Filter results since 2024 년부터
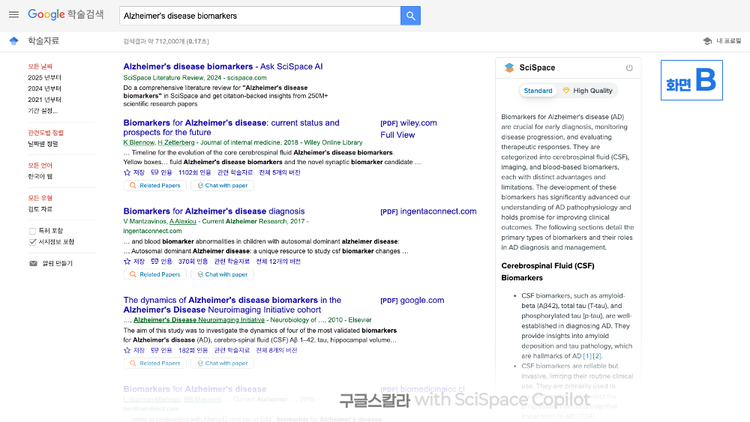This screenshot has height=422, width=750. pos(44,89)
